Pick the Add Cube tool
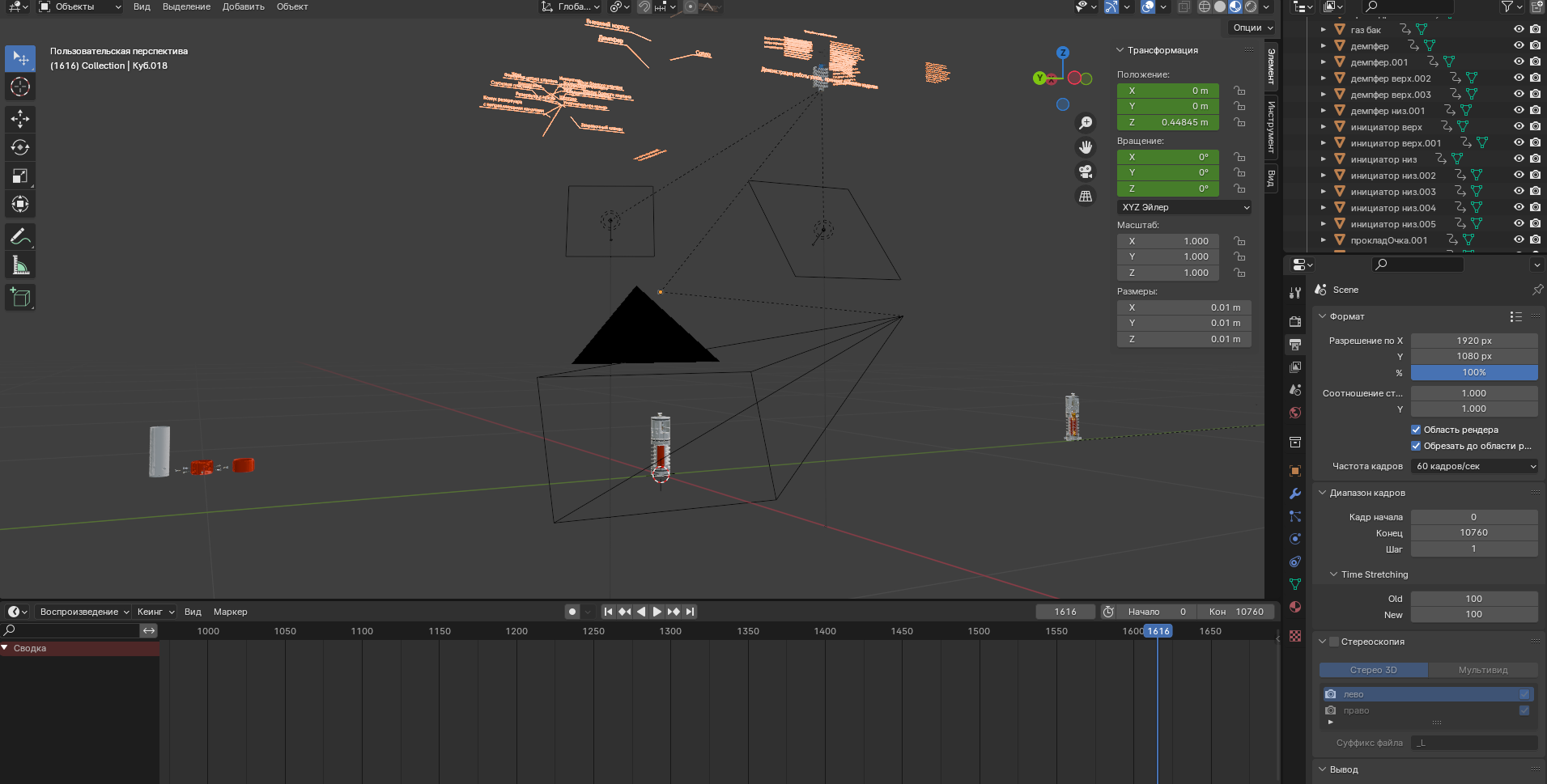 click(x=20, y=298)
